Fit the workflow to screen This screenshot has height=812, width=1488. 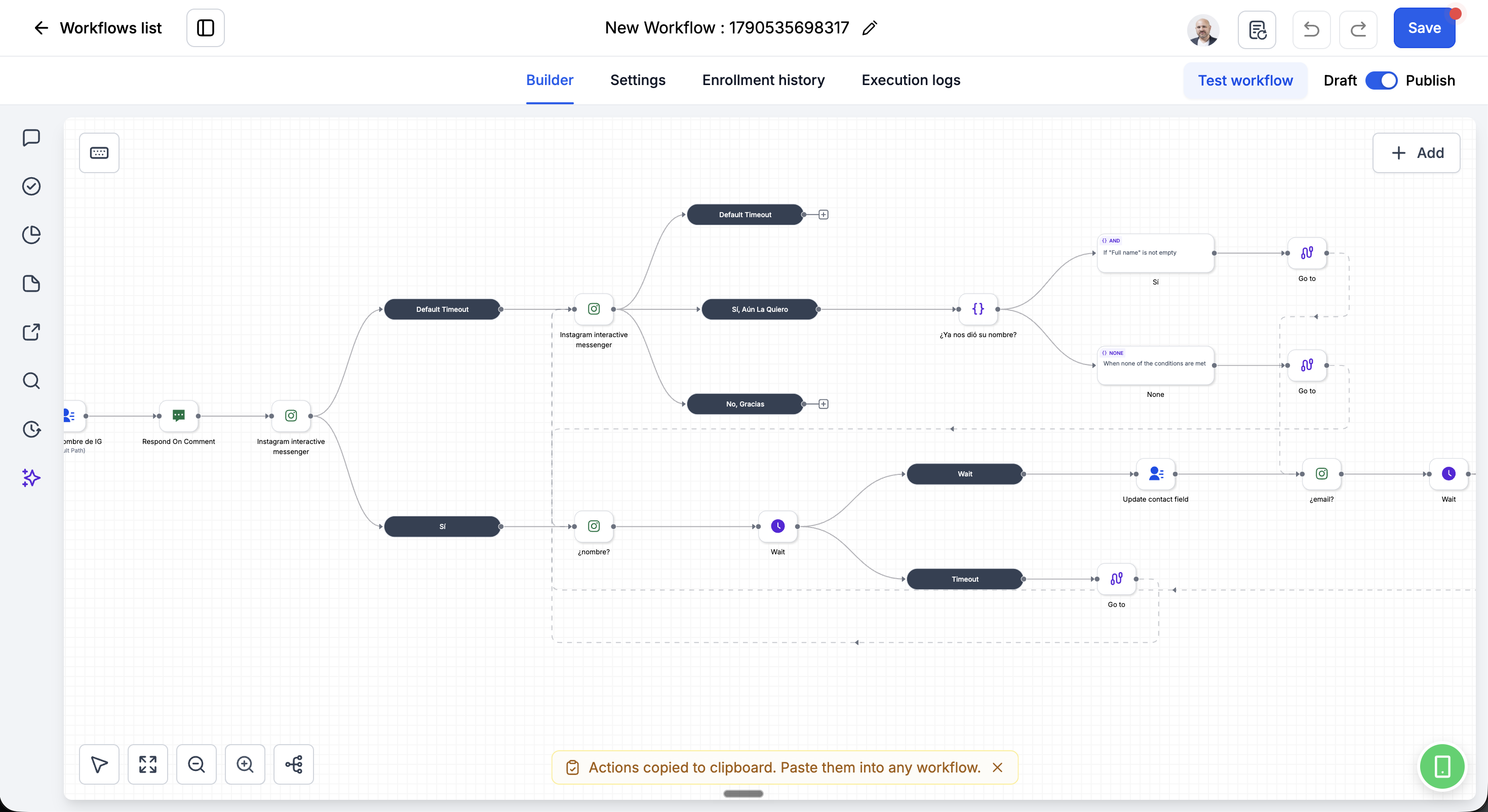pos(148,764)
